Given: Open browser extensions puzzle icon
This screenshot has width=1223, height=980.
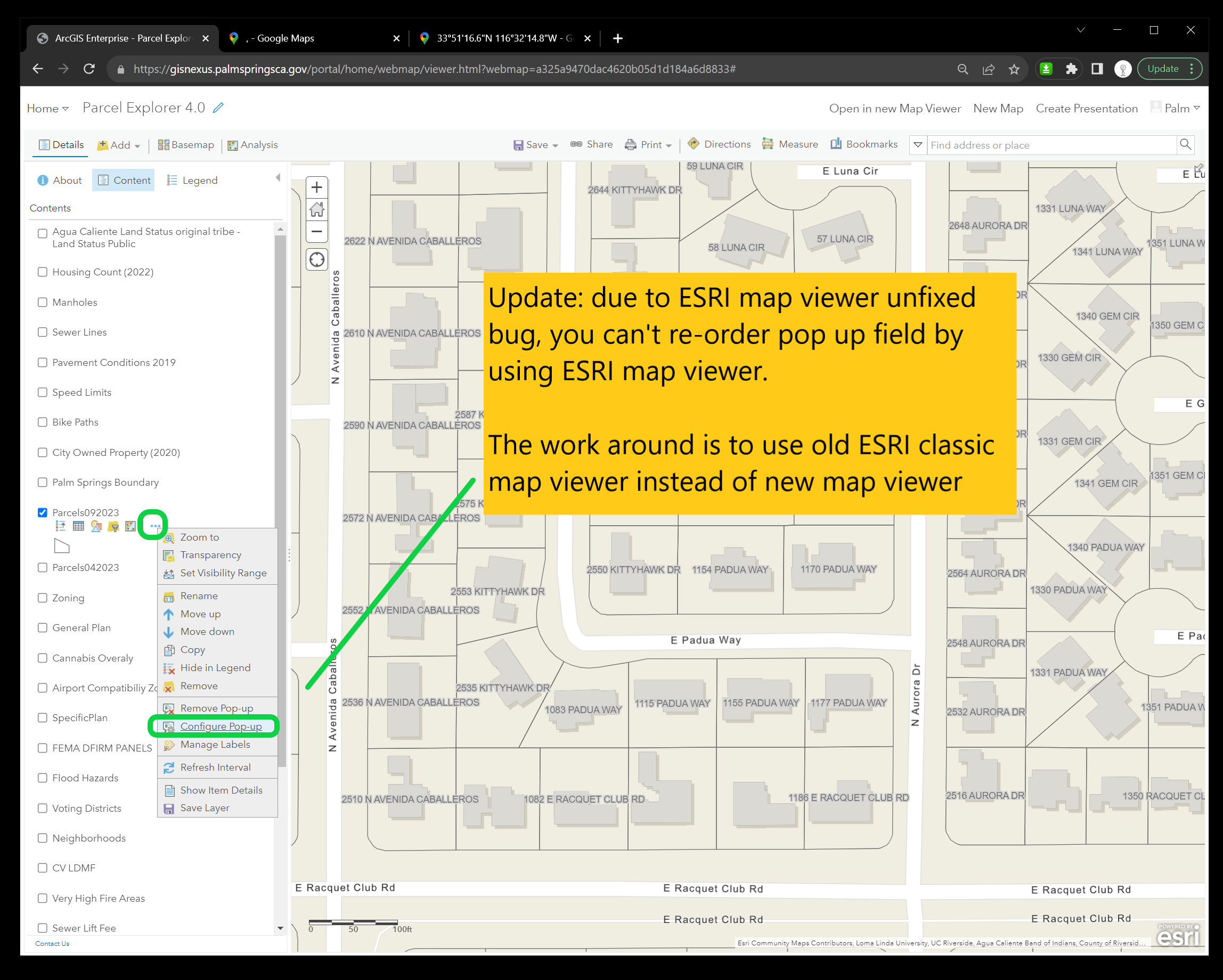Looking at the screenshot, I should pos(1071,69).
